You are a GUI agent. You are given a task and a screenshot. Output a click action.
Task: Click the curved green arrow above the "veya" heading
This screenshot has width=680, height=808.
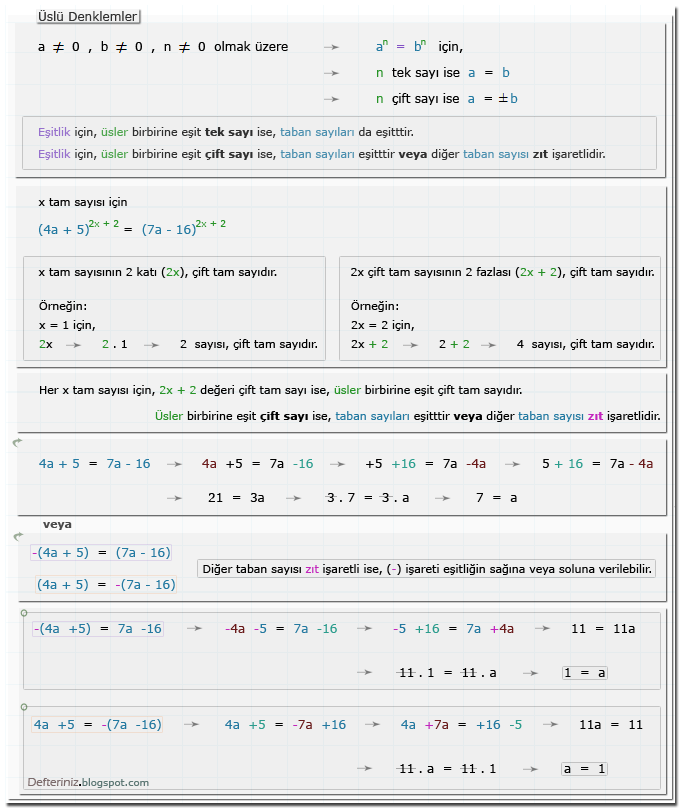tap(18, 442)
